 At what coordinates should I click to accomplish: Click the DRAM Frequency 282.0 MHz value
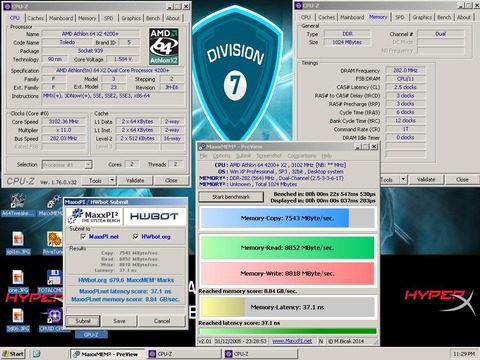[x=405, y=70]
